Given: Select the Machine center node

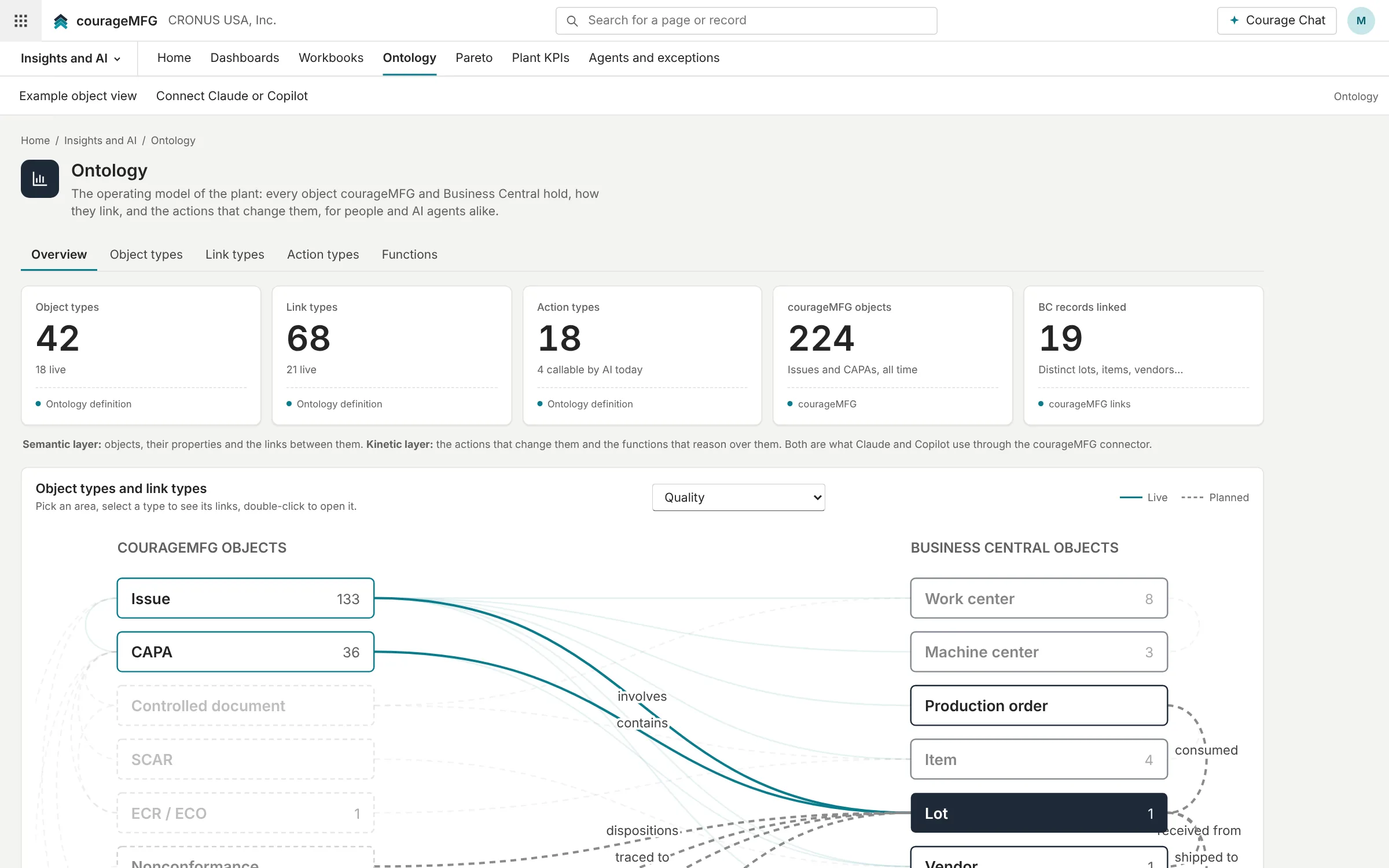Looking at the screenshot, I should 1039,652.
